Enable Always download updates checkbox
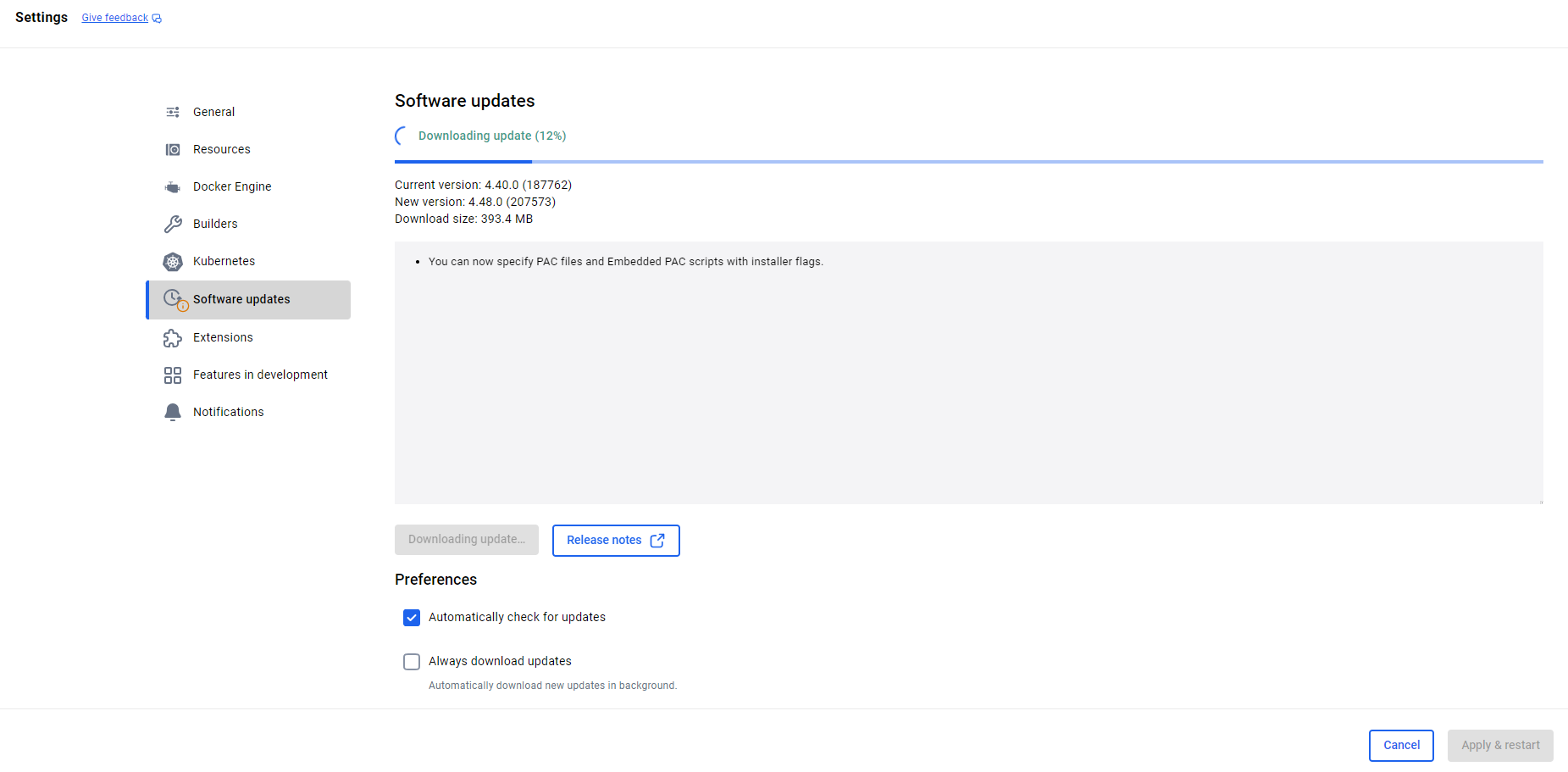Screen dimensions: 1568x772 point(412,662)
